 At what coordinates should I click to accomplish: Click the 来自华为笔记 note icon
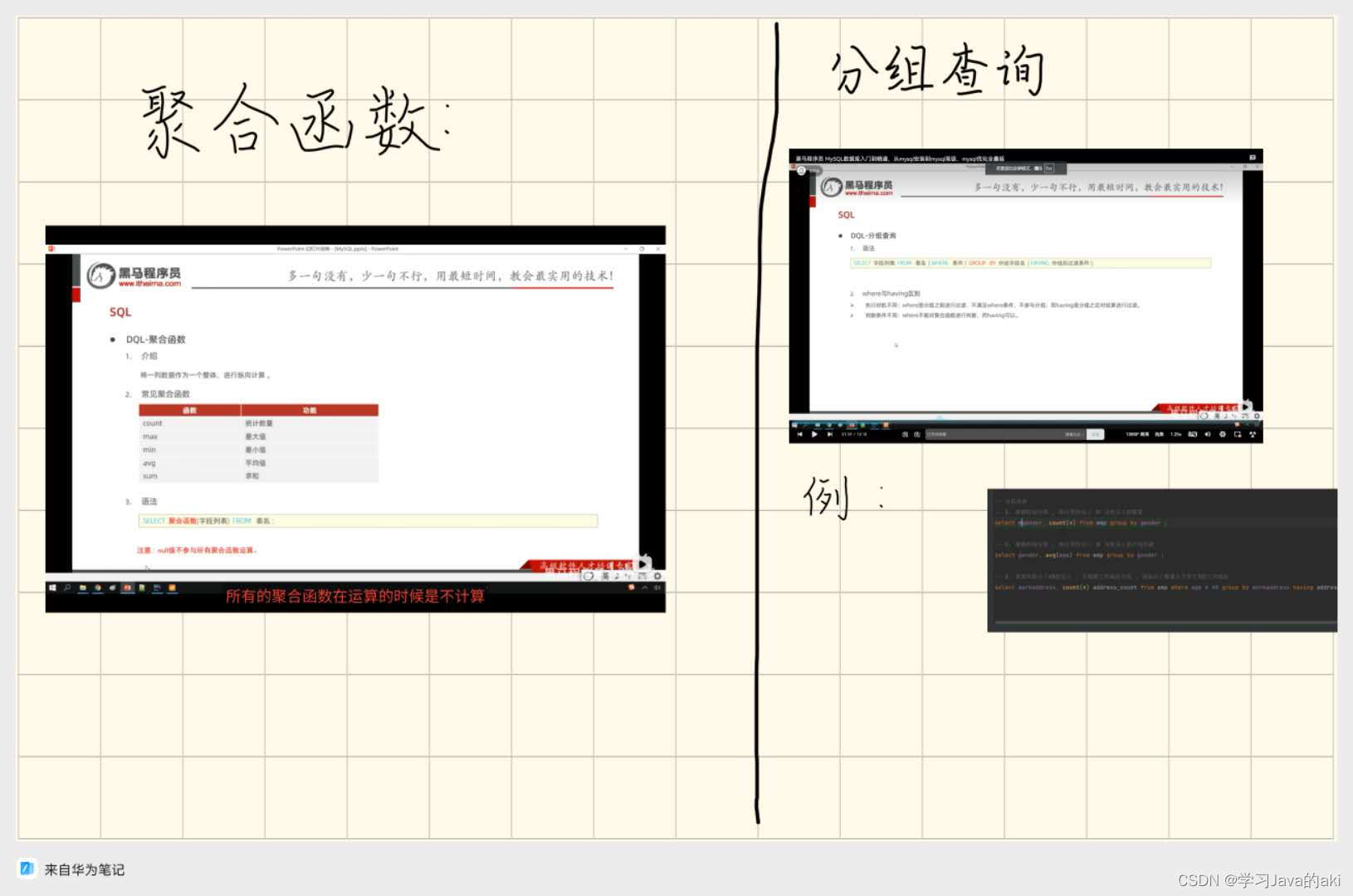pyautogui.click(x=27, y=869)
